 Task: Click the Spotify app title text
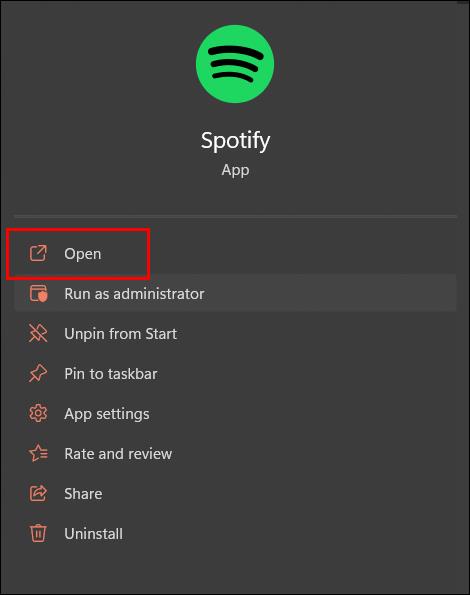235,141
